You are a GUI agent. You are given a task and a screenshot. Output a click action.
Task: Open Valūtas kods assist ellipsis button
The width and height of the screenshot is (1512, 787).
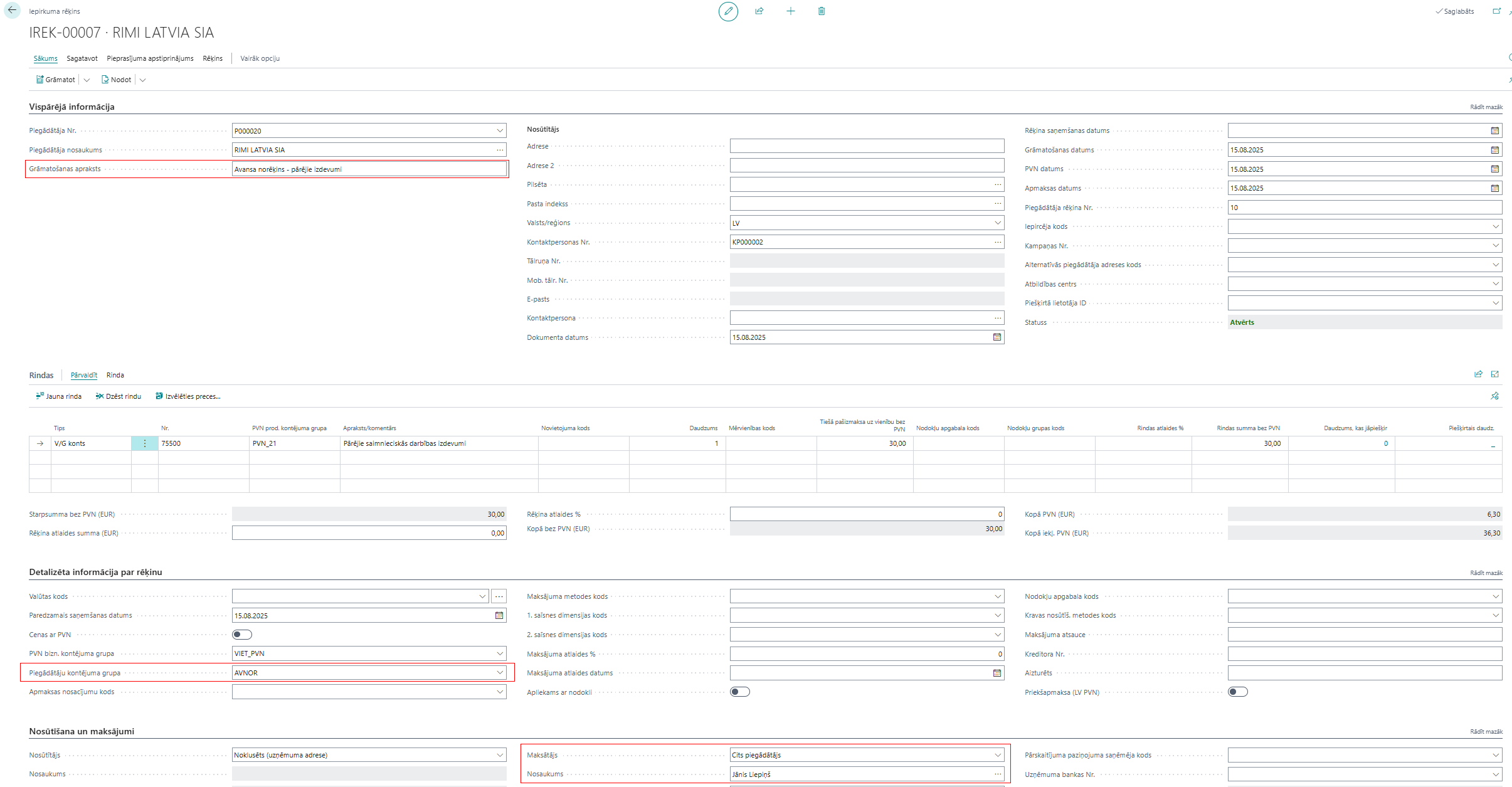499,596
